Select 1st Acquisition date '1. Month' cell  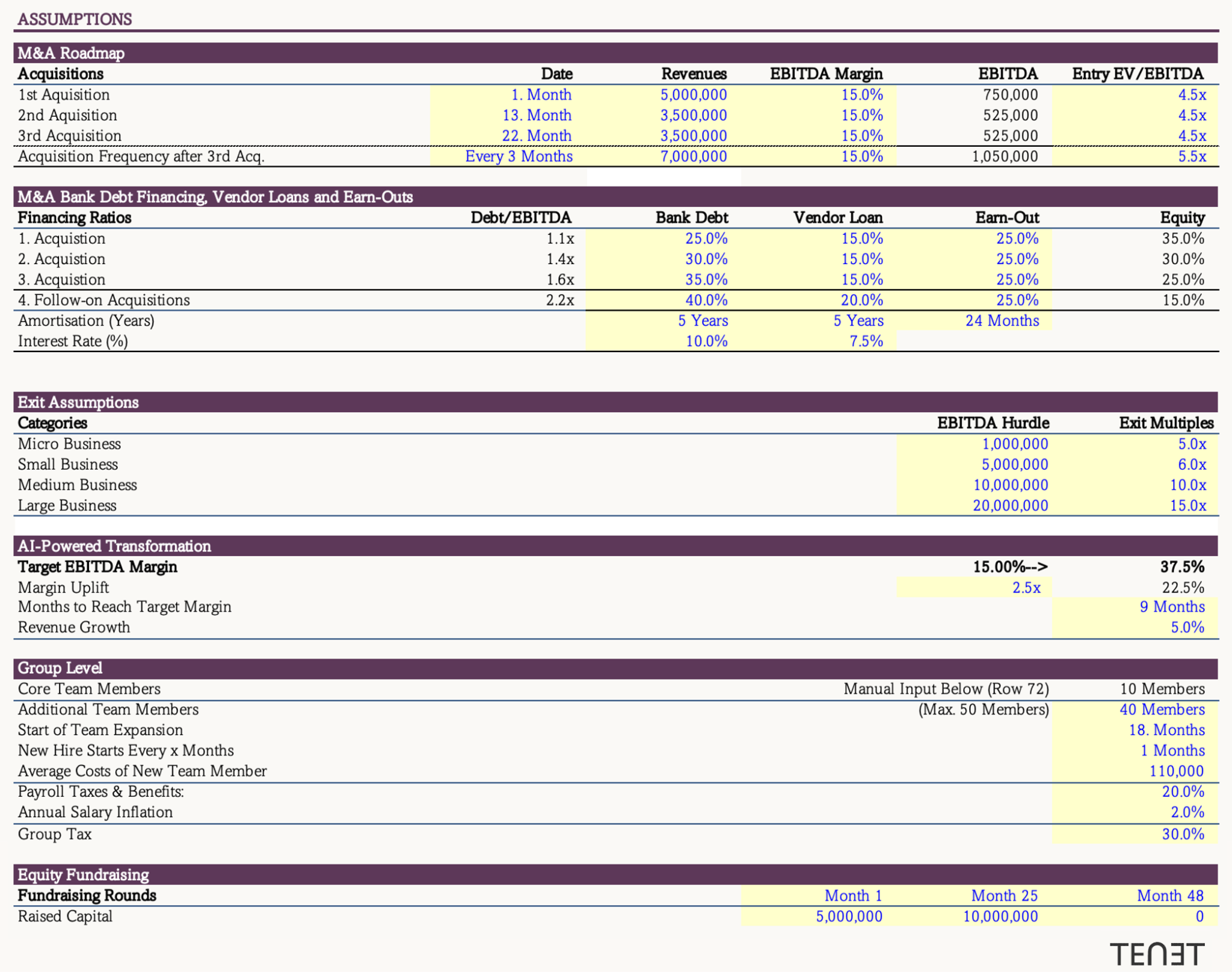(x=508, y=94)
